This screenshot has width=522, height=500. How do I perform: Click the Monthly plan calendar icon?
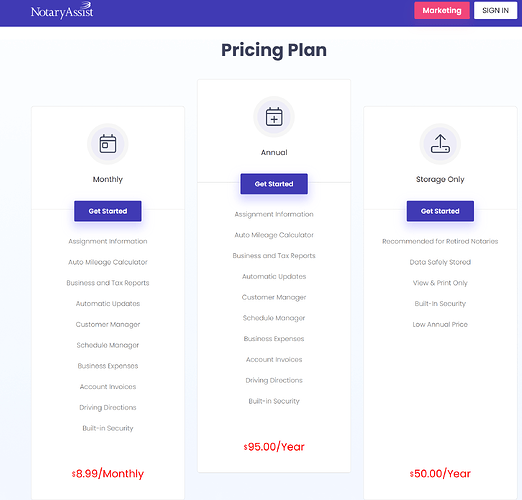[x=108, y=144]
